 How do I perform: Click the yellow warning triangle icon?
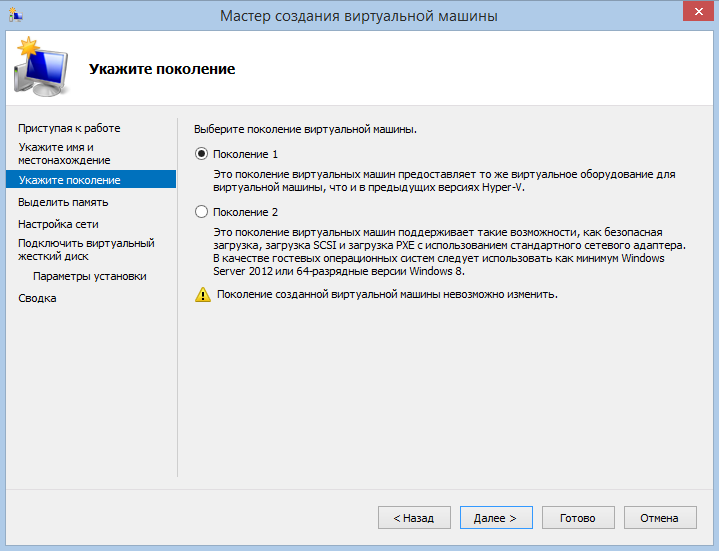pyautogui.click(x=203, y=295)
